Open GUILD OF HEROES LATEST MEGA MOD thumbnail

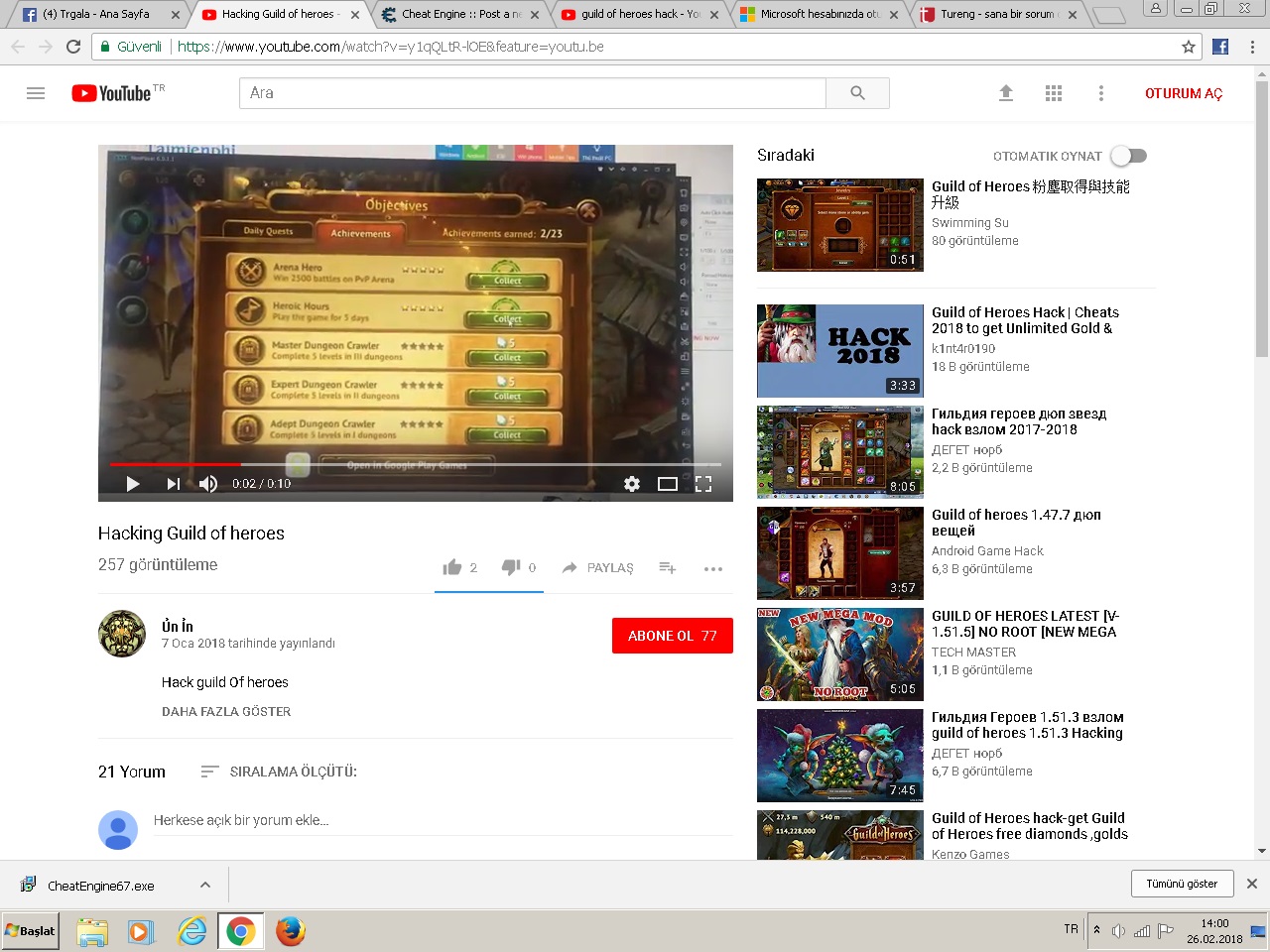tap(839, 654)
